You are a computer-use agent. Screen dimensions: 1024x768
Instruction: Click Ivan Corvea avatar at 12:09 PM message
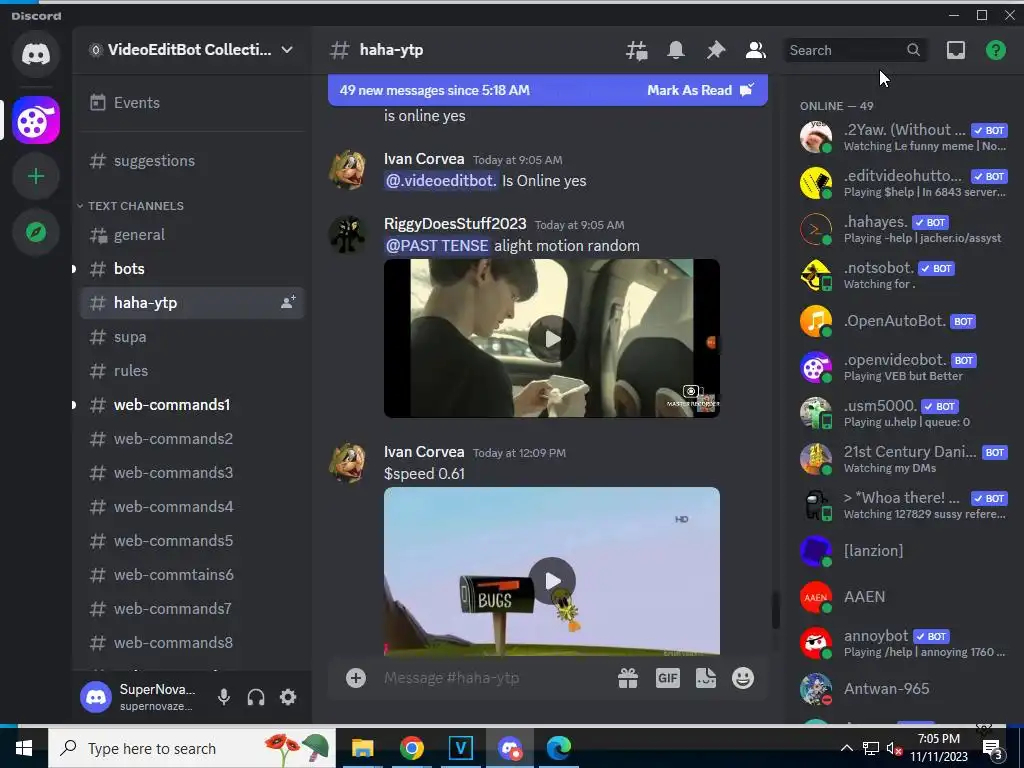click(347, 462)
